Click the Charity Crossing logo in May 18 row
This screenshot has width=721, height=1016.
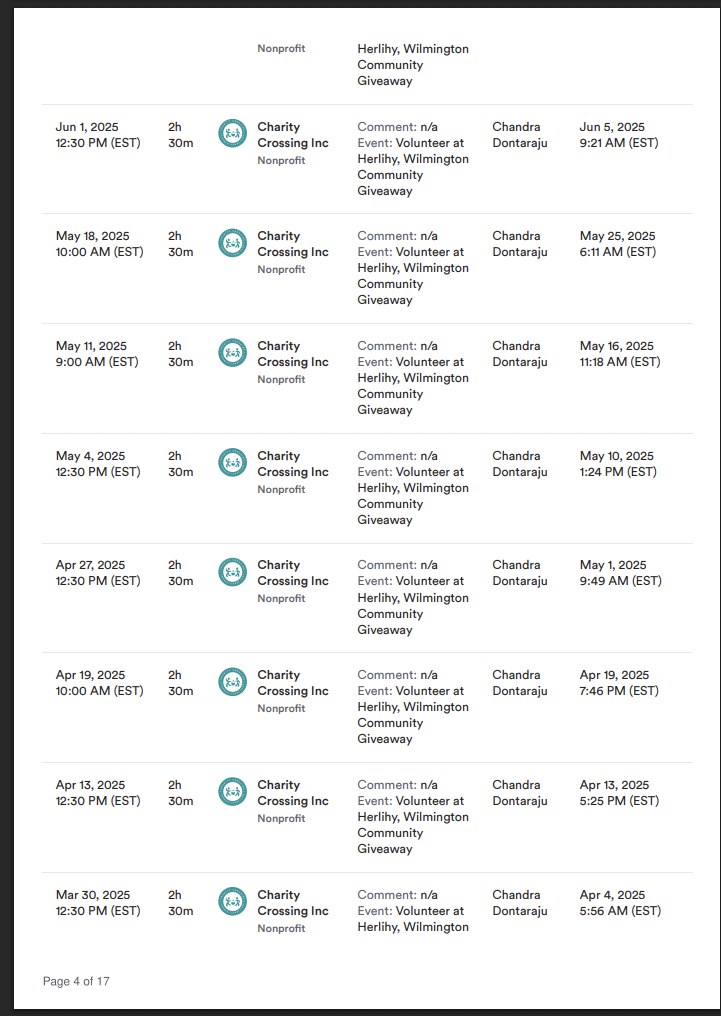232,243
